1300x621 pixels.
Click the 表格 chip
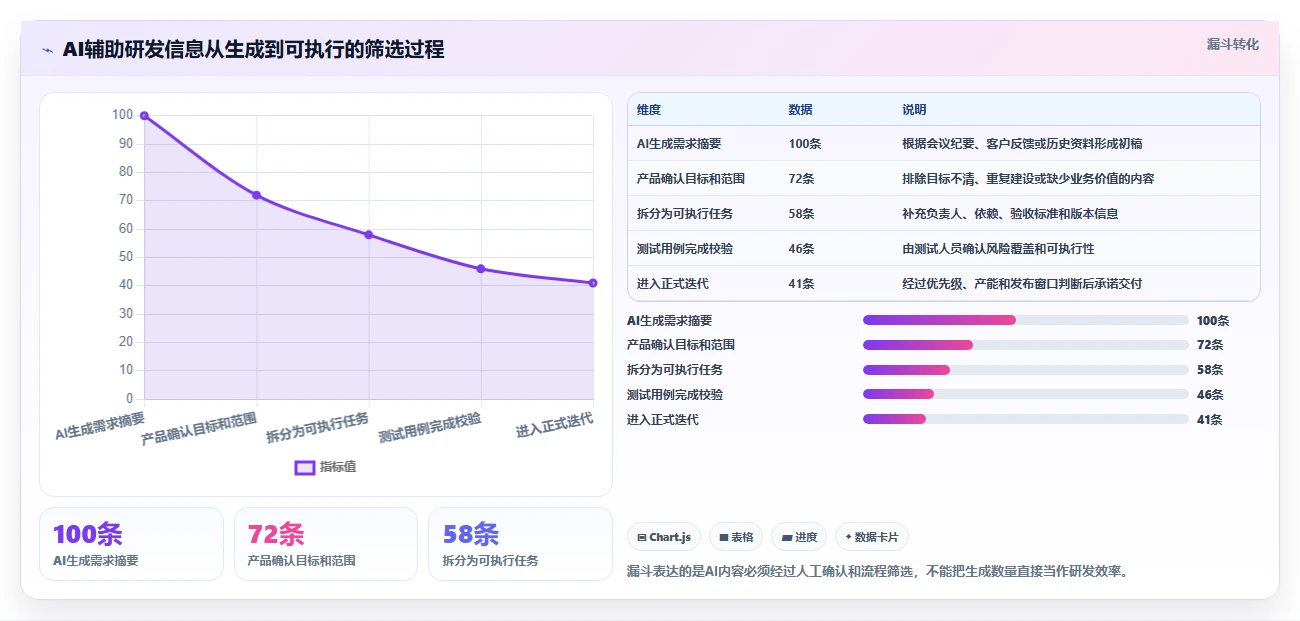[736, 537]
